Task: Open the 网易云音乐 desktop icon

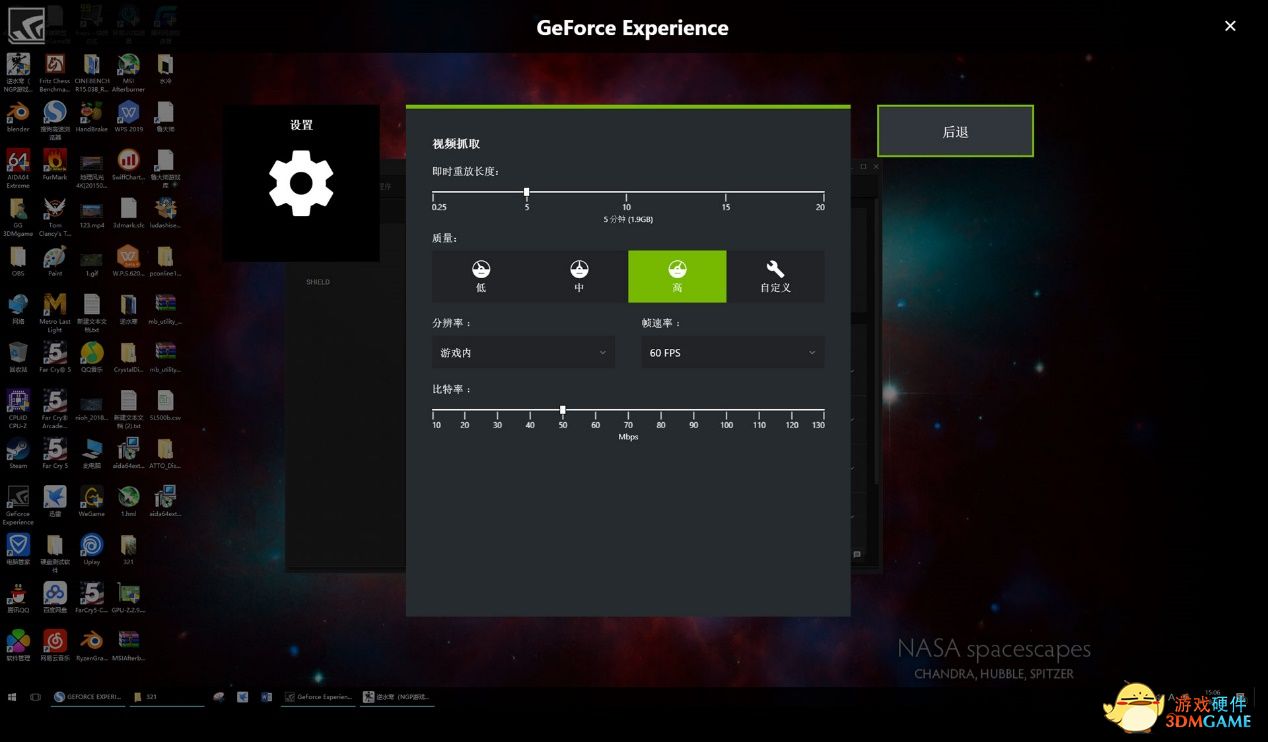Action: point(55,645)
